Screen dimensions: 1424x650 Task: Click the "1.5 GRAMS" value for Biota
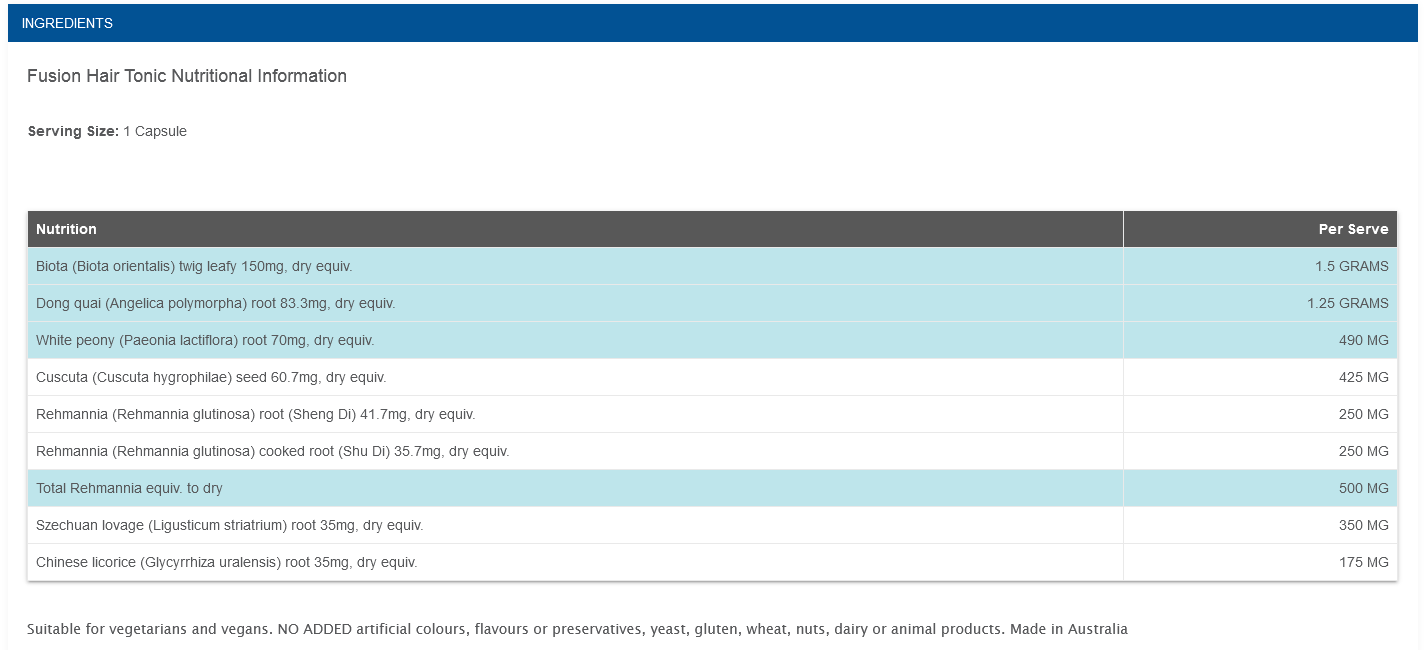pos(1352,266)
